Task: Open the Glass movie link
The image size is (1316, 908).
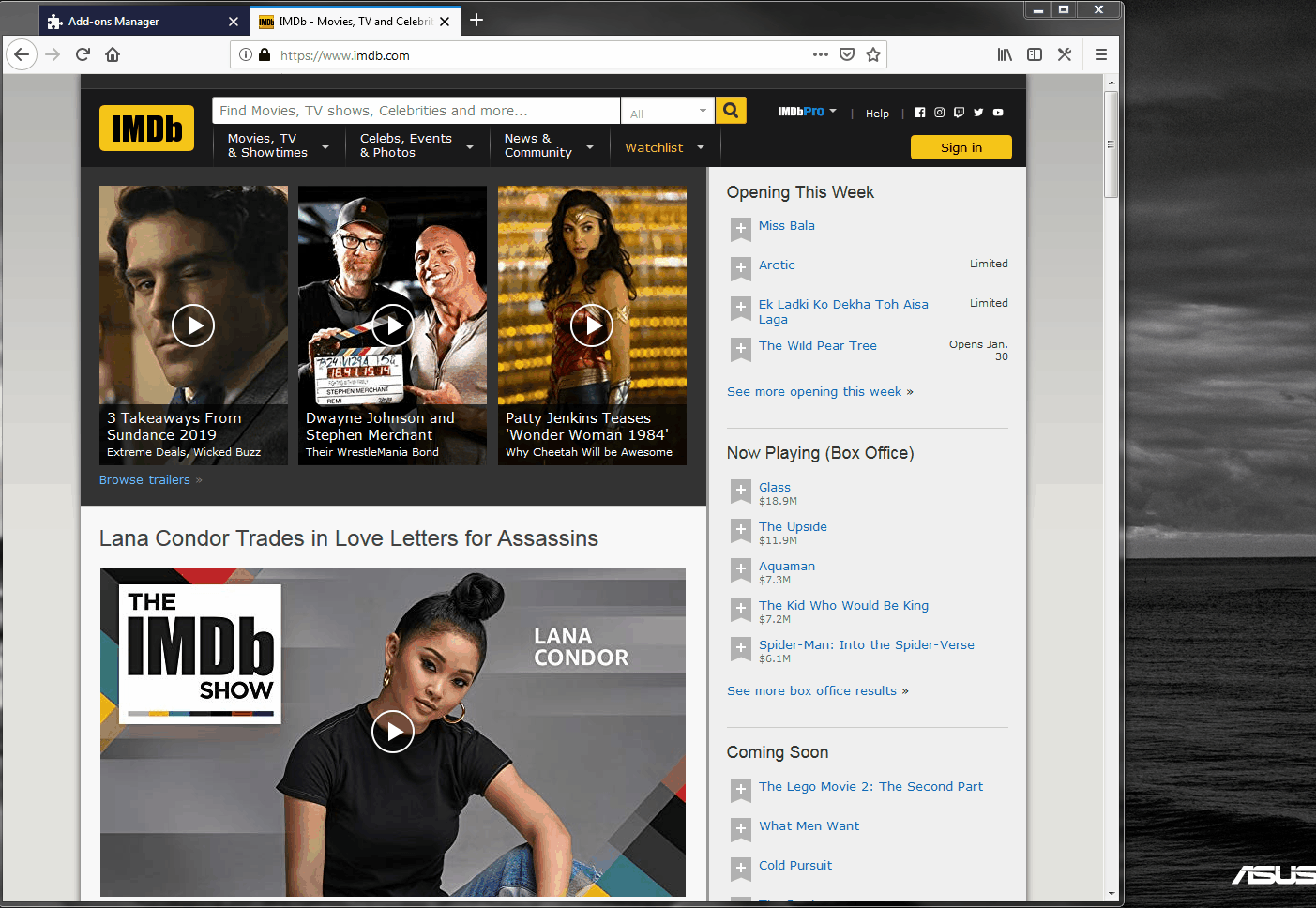Action: [x=775, y=487]
